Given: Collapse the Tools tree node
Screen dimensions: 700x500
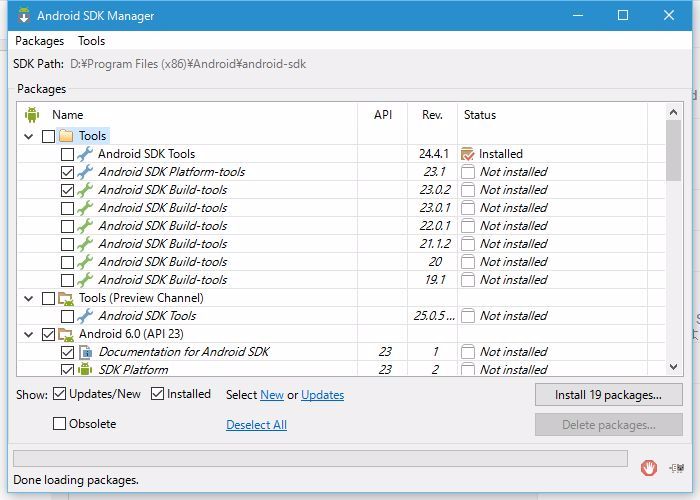Looking at the screenshot, I should coord(28,136).
